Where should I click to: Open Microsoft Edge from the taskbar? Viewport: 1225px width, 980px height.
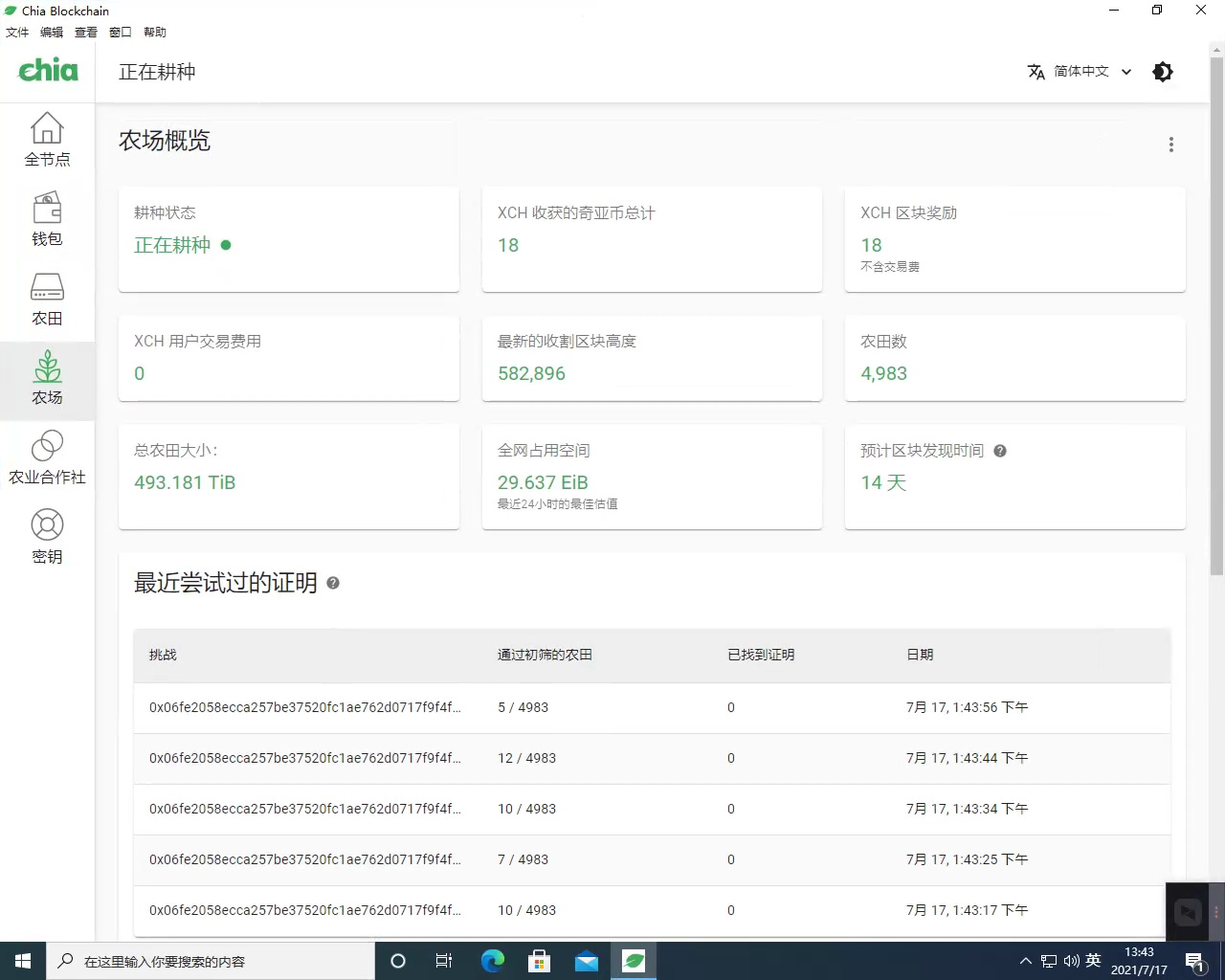[492, 961]
